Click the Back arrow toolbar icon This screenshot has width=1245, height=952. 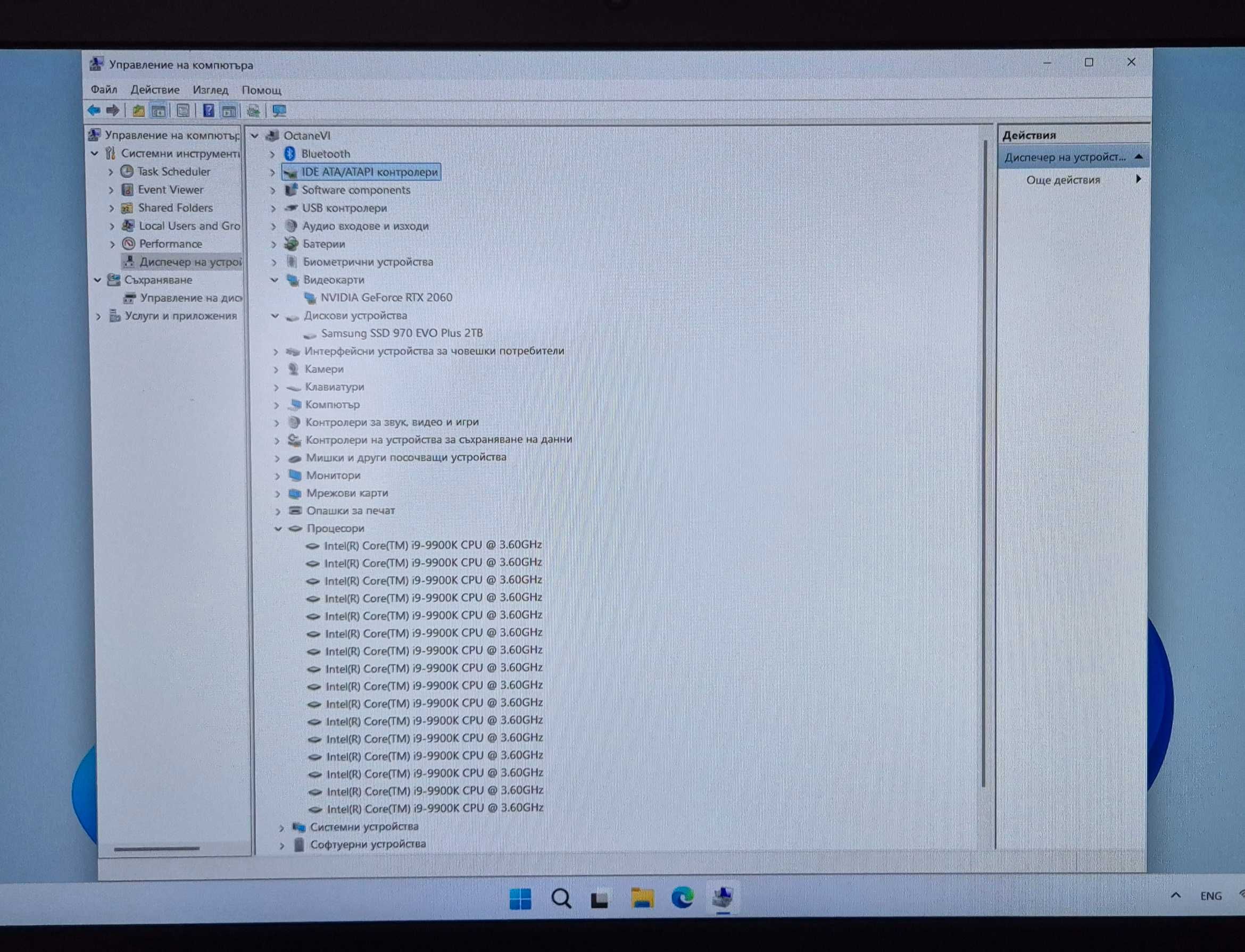[x=94, y=111]
